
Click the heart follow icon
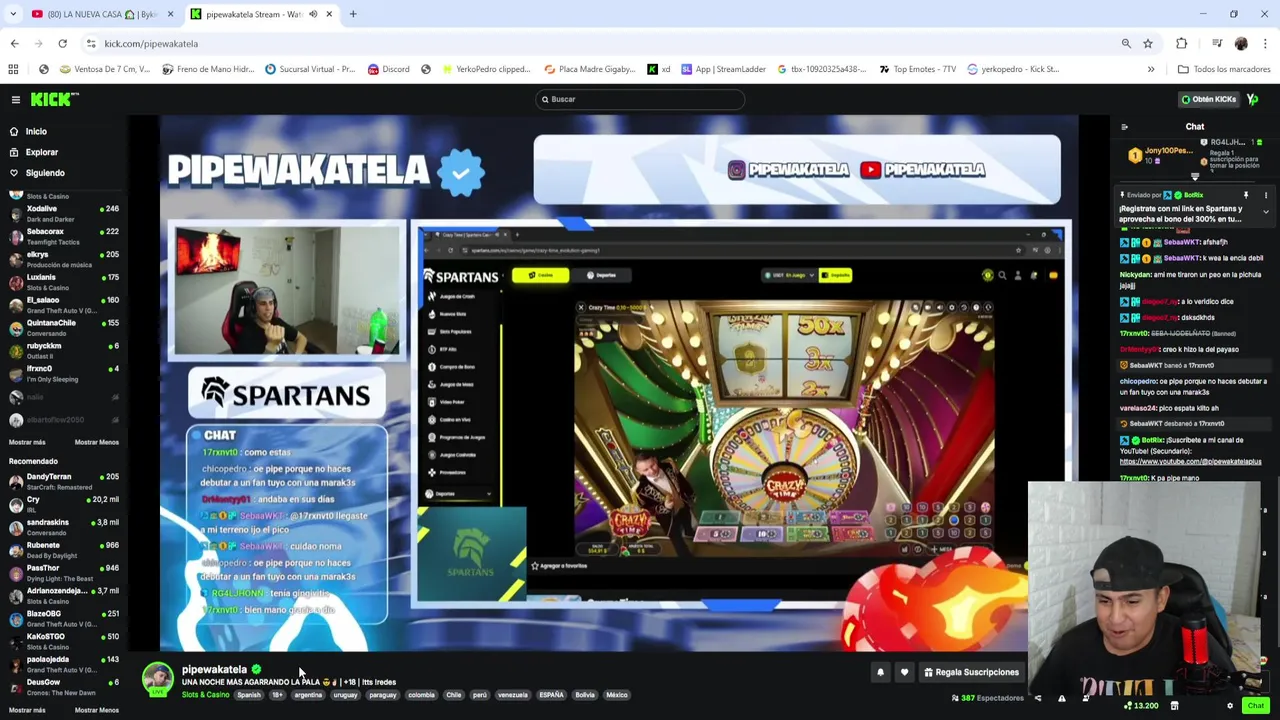point(904,672)
